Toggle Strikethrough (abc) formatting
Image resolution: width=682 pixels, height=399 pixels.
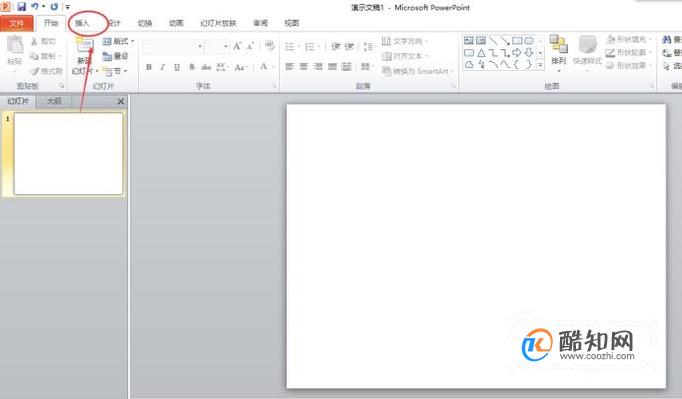point(206,67)
